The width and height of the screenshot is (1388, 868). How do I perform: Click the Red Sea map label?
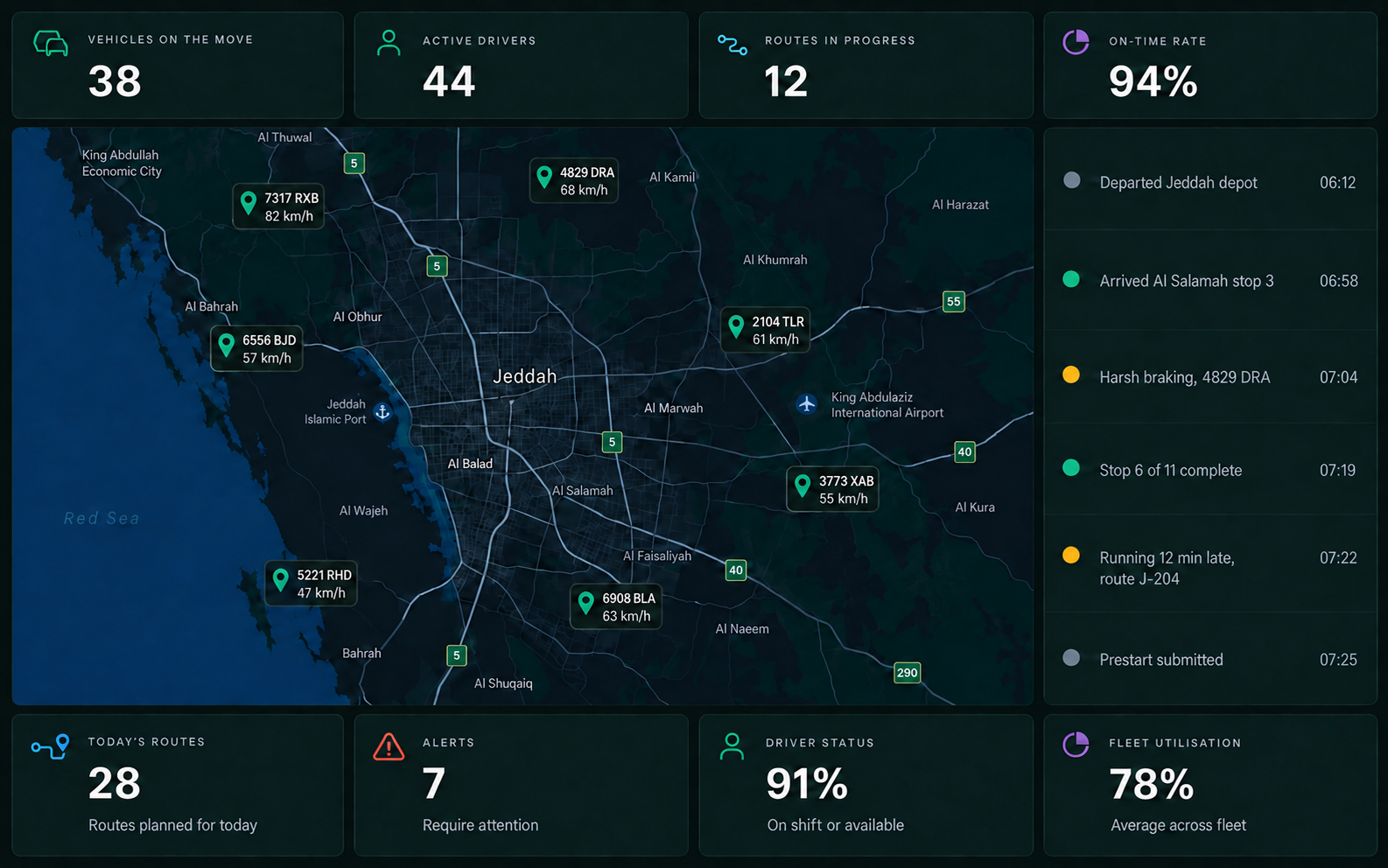[102, 518]
